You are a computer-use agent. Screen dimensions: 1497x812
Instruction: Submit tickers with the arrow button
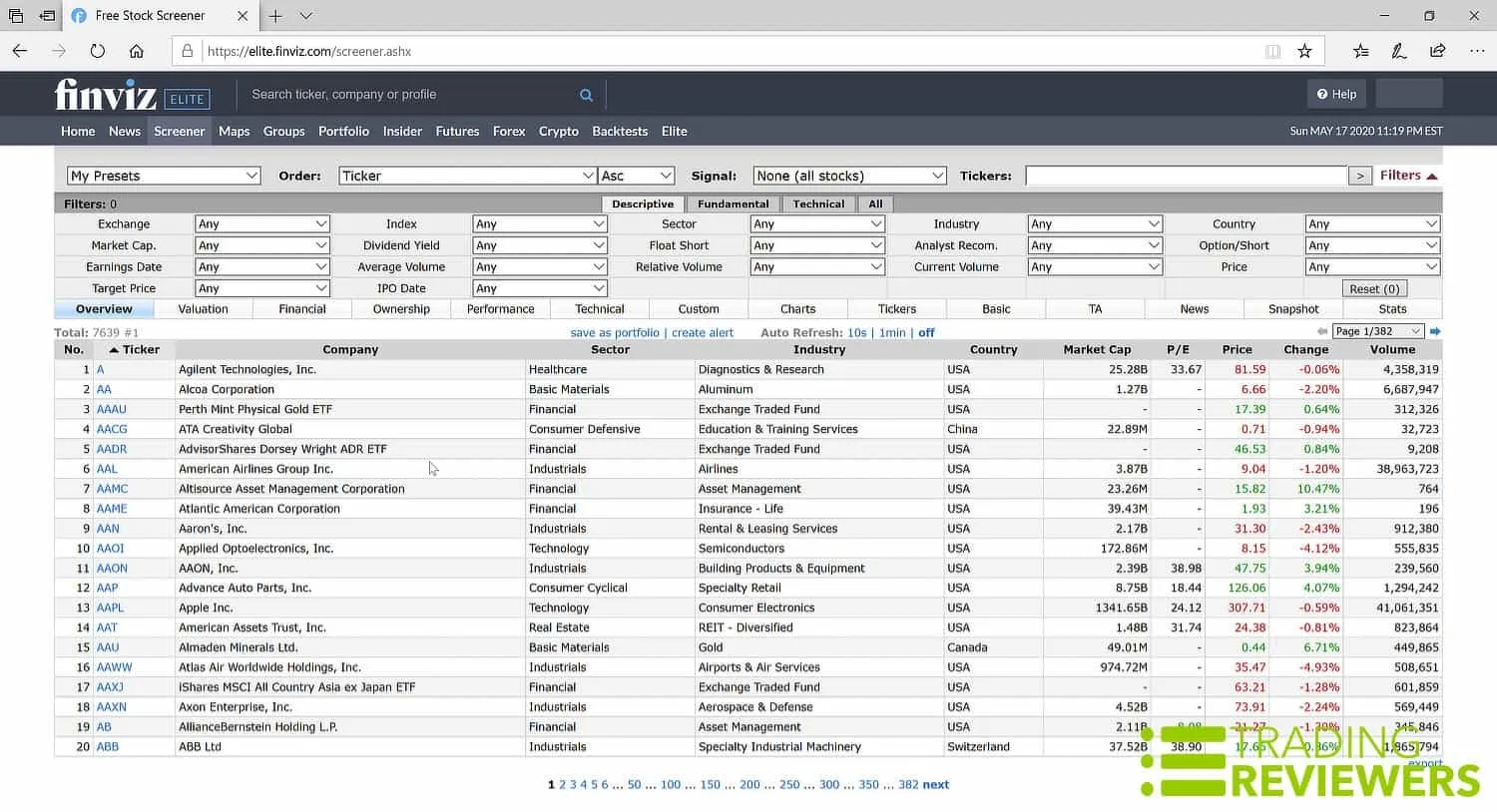click(1359, 176)
